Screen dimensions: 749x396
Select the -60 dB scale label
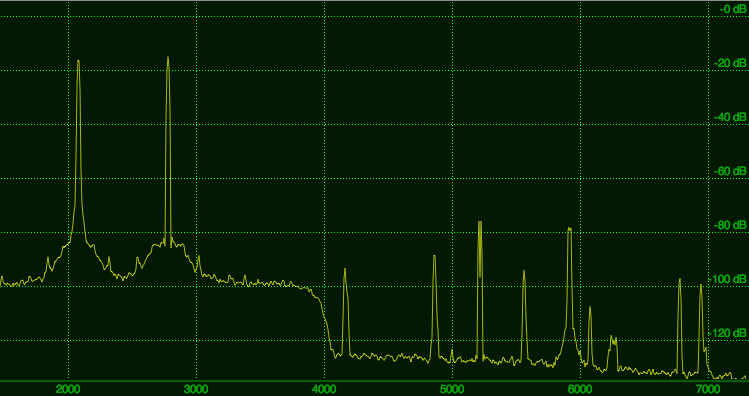click(x=729, y=171)
